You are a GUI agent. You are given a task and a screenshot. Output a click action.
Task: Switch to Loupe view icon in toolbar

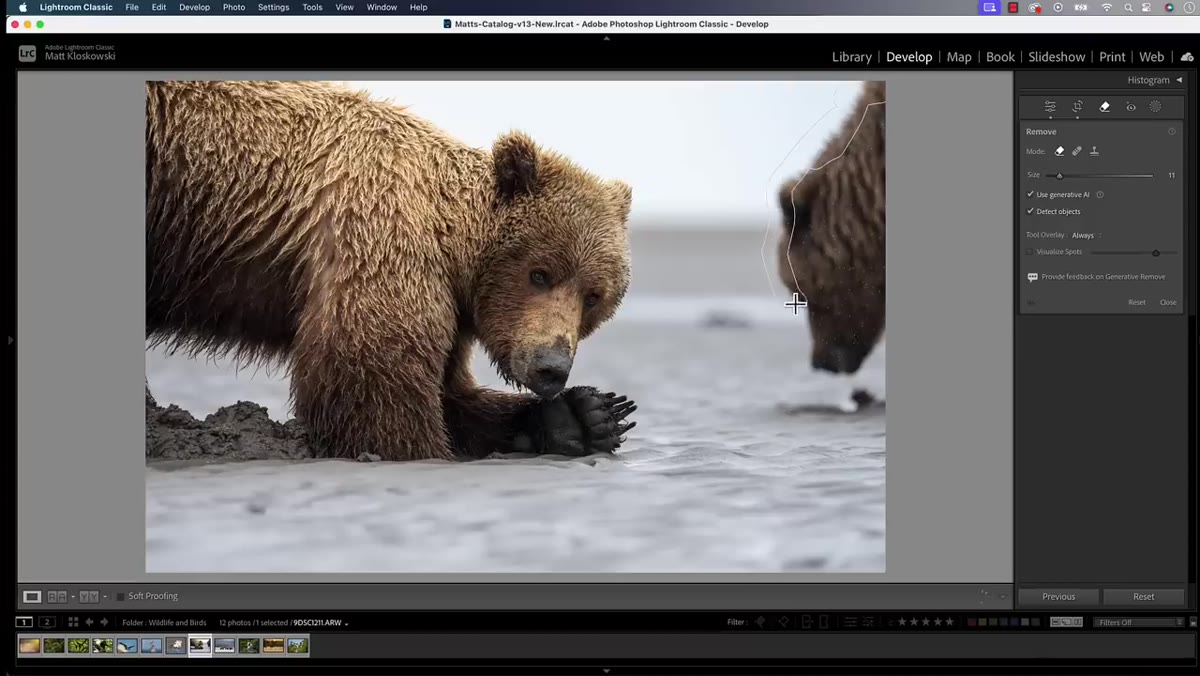point(32,596)
